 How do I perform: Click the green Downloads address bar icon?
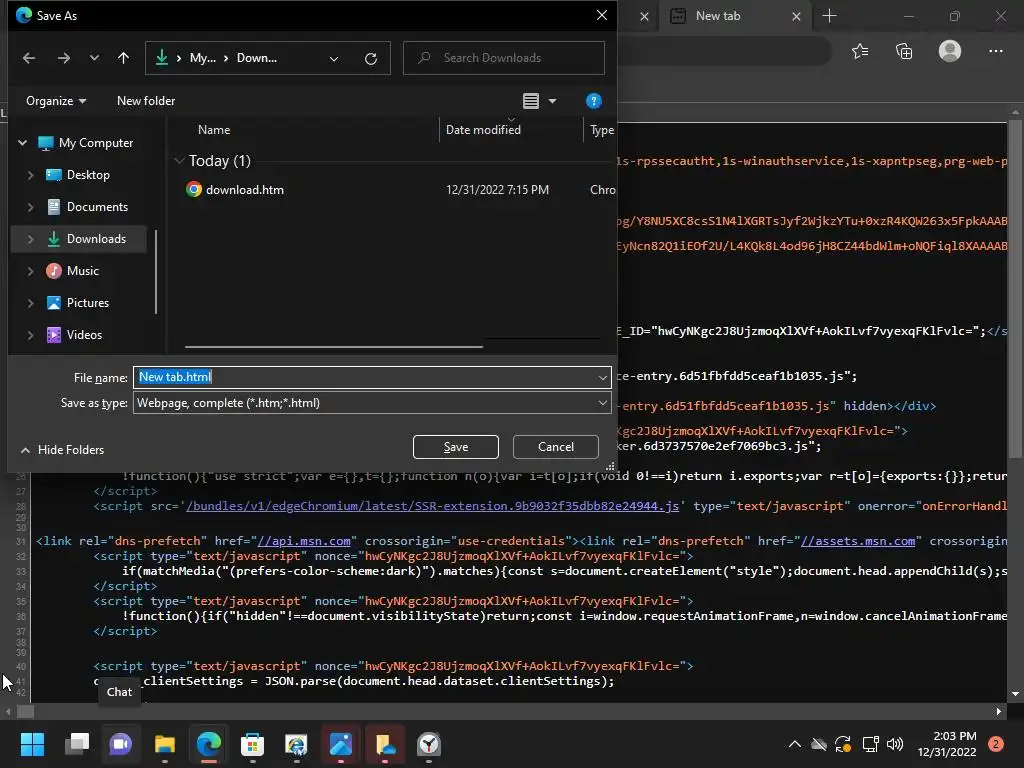click(x=161, y=58)
